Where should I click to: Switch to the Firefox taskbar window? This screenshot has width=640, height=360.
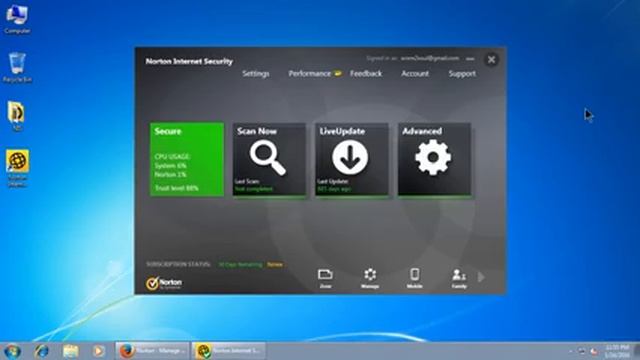(152, 351)
